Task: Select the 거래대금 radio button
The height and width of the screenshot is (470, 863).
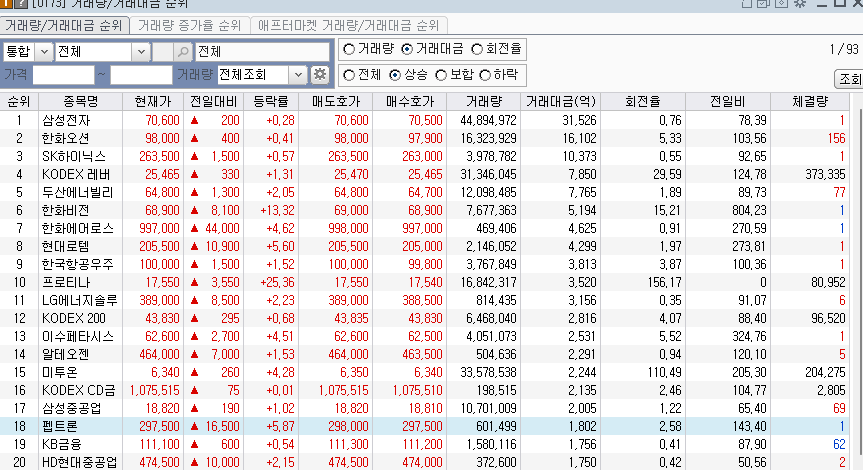Action: coord(407,50)
